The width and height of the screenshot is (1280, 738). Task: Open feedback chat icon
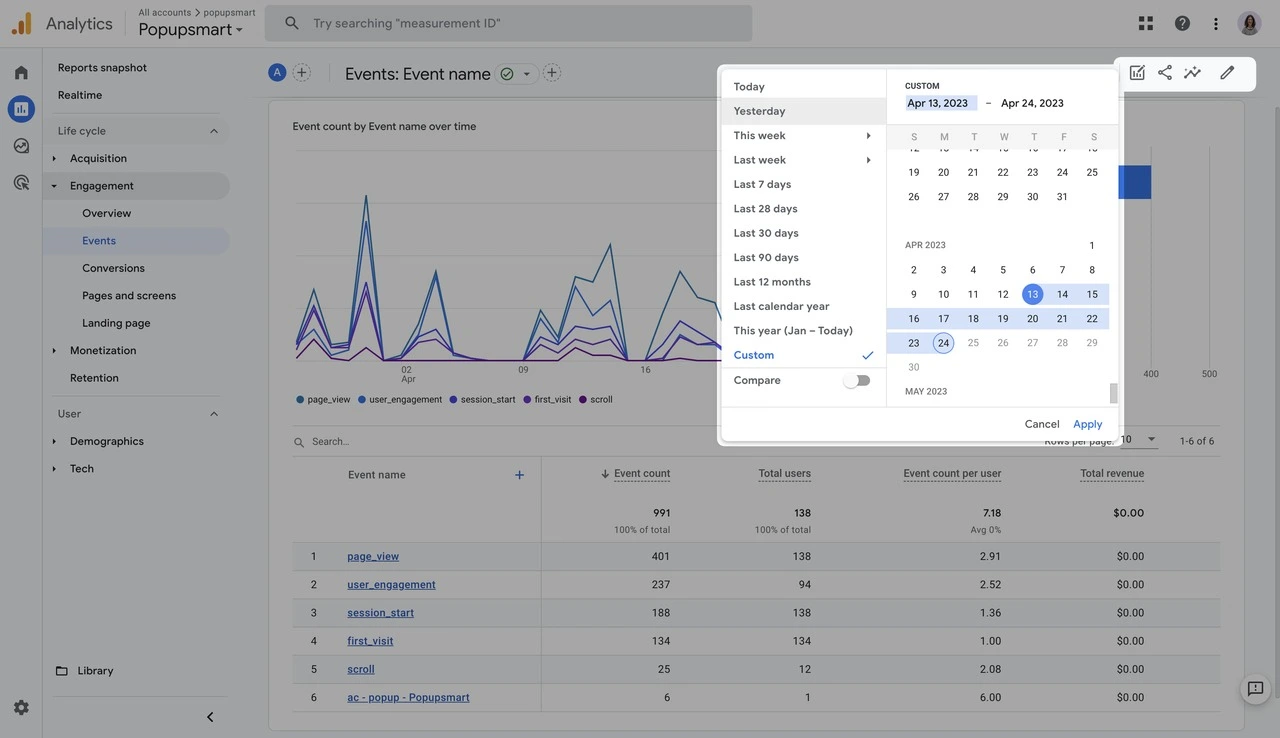click(x=1256, y=688)
